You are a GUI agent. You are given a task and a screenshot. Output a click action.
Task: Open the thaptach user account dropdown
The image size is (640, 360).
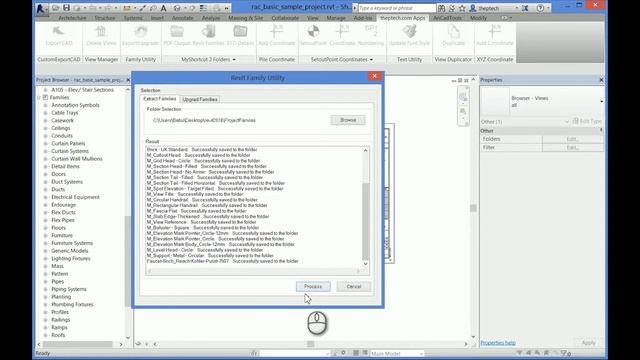(x=516, y=8)
